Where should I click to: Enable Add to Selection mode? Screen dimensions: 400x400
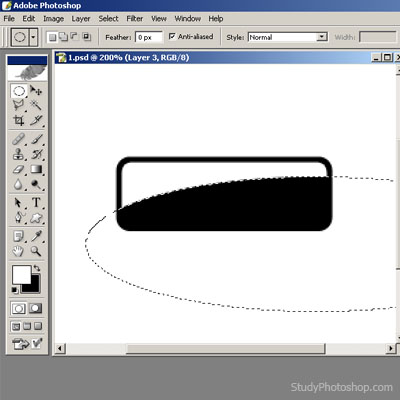63,37
